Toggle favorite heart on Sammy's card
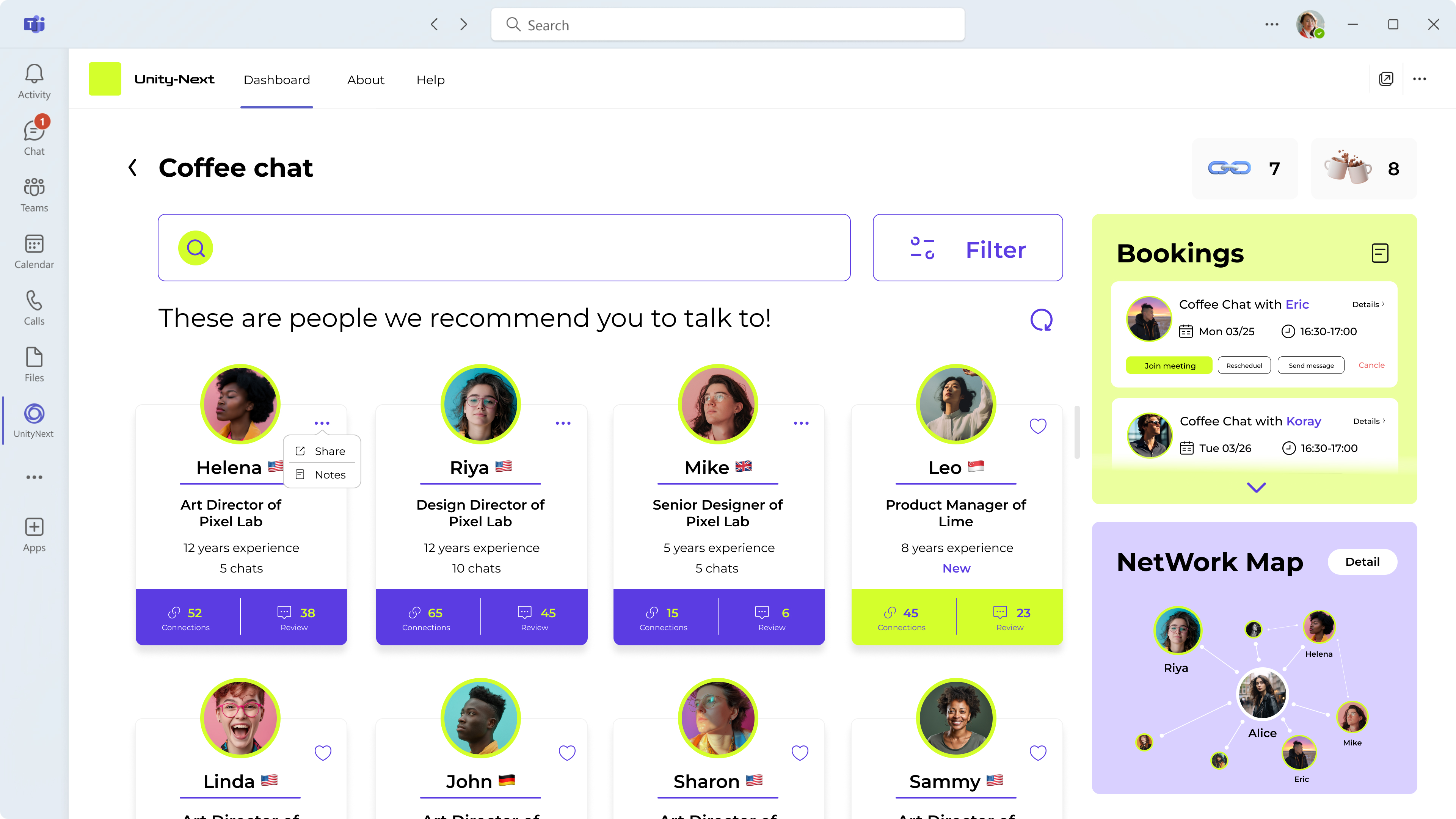The width and height of the screenshot is (1456, 819). pos(1038,752)
